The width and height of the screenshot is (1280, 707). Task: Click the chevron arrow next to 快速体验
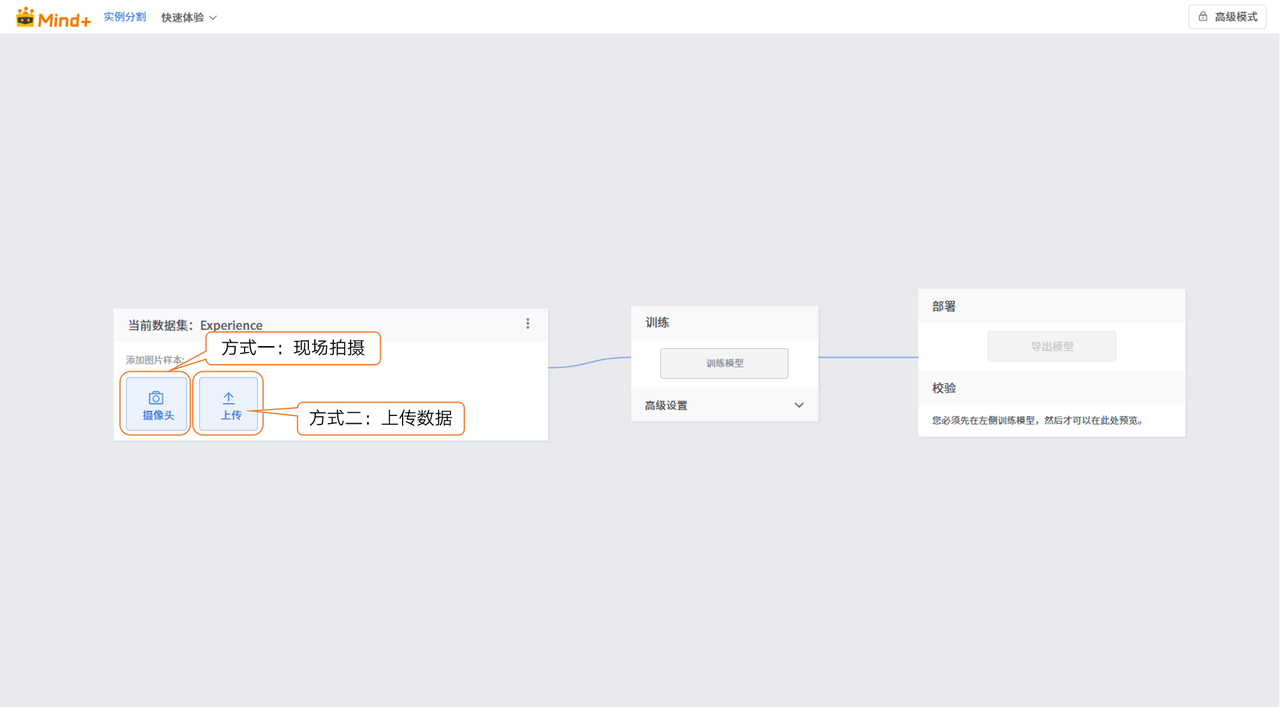click(213, 18)
